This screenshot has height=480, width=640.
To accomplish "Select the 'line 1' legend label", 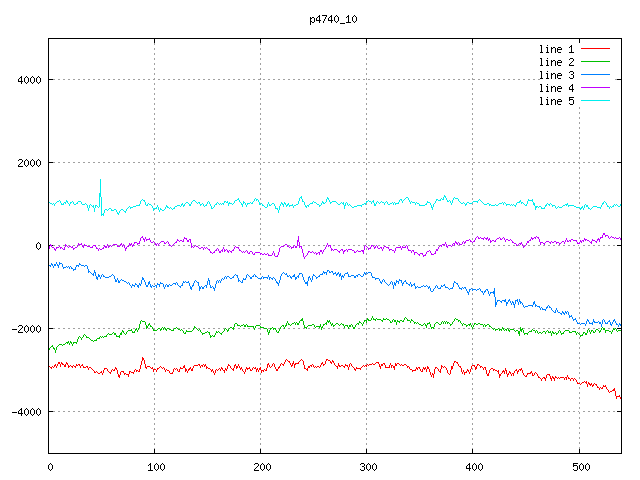I will (556, 49).
